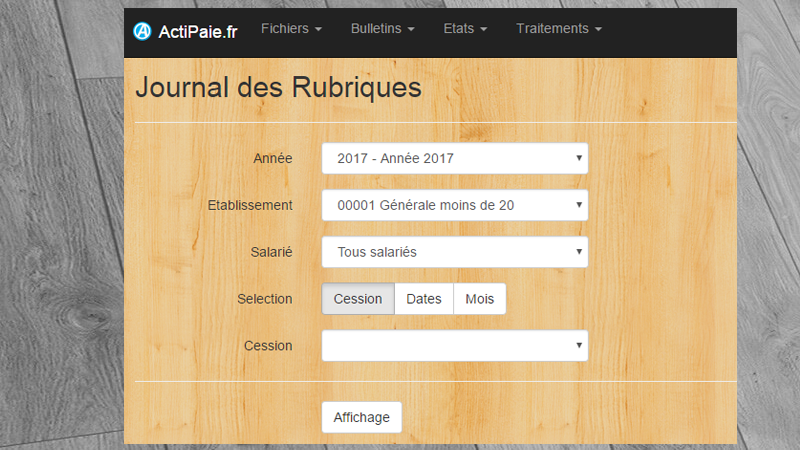Select the Cession selection toggle
Image resolution: width=800 pixels, height=450 pixels.
[x=358, y=299]
